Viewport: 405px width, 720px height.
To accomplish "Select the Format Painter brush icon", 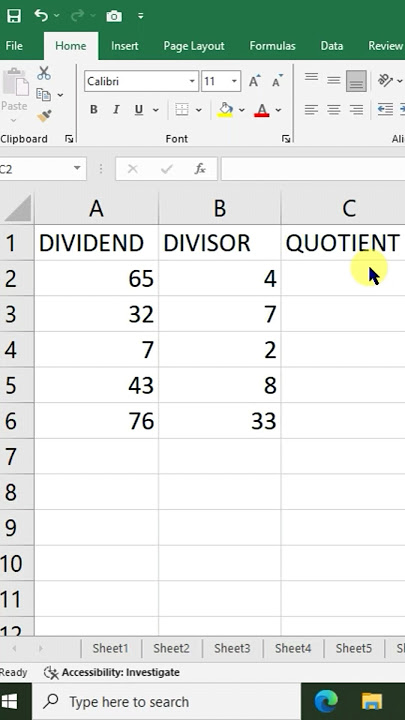I will coord(44,116).
